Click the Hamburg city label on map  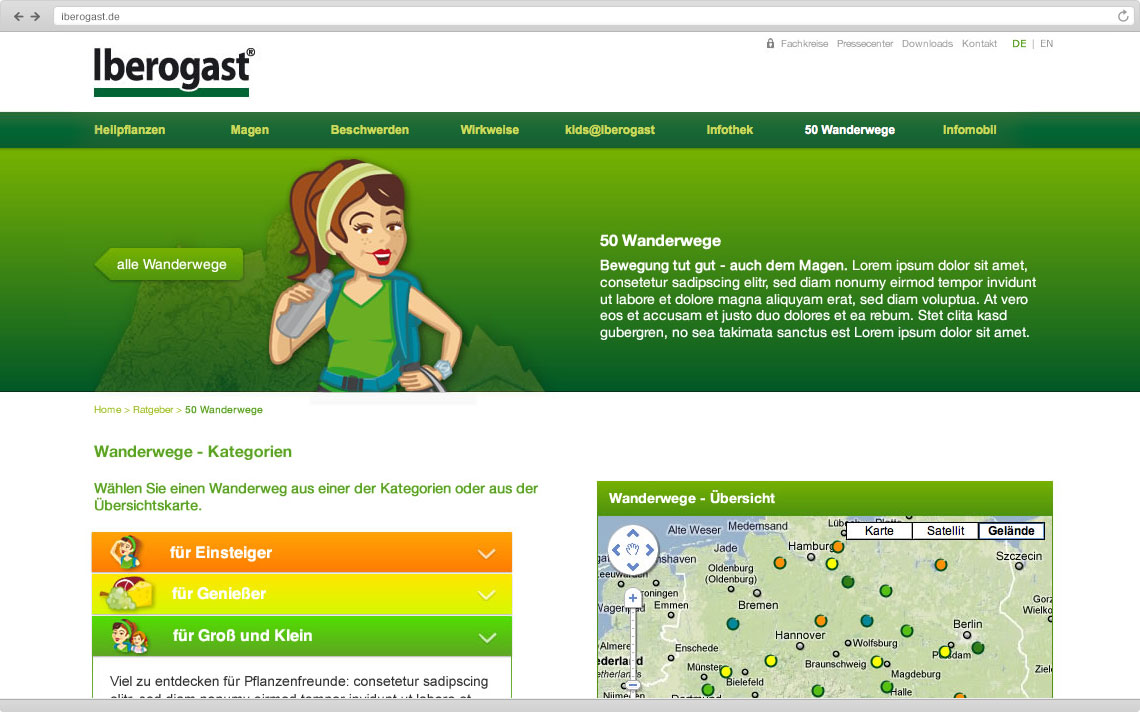click(810, 545)
